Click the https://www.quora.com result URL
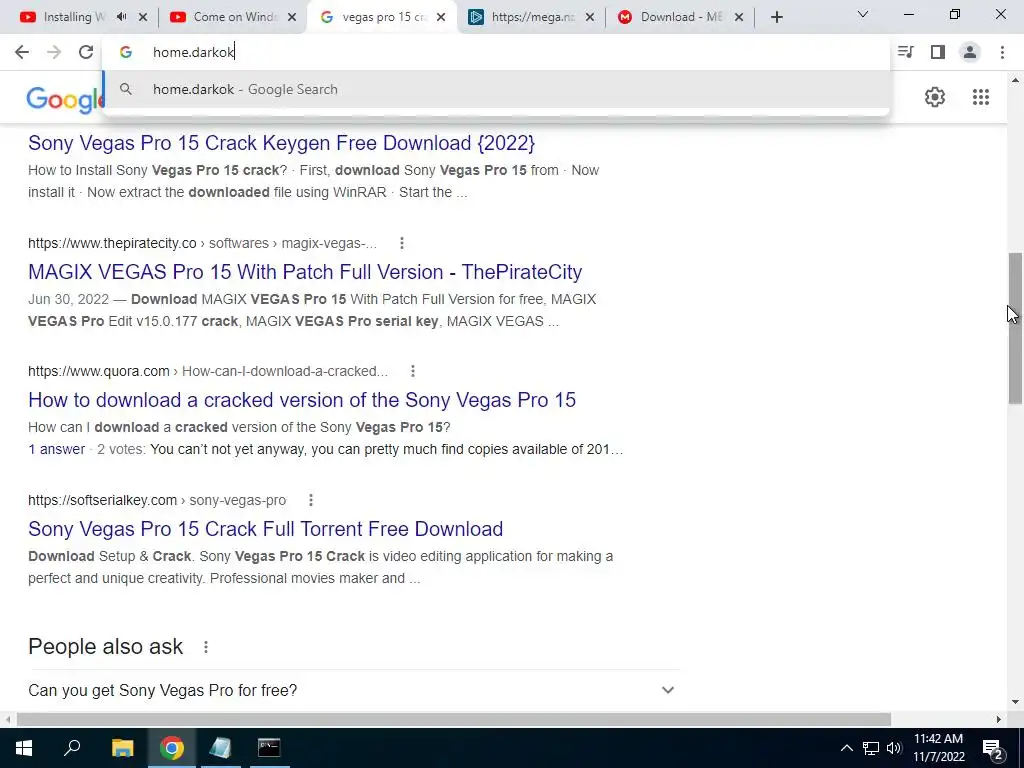 (x=99, y=371)
